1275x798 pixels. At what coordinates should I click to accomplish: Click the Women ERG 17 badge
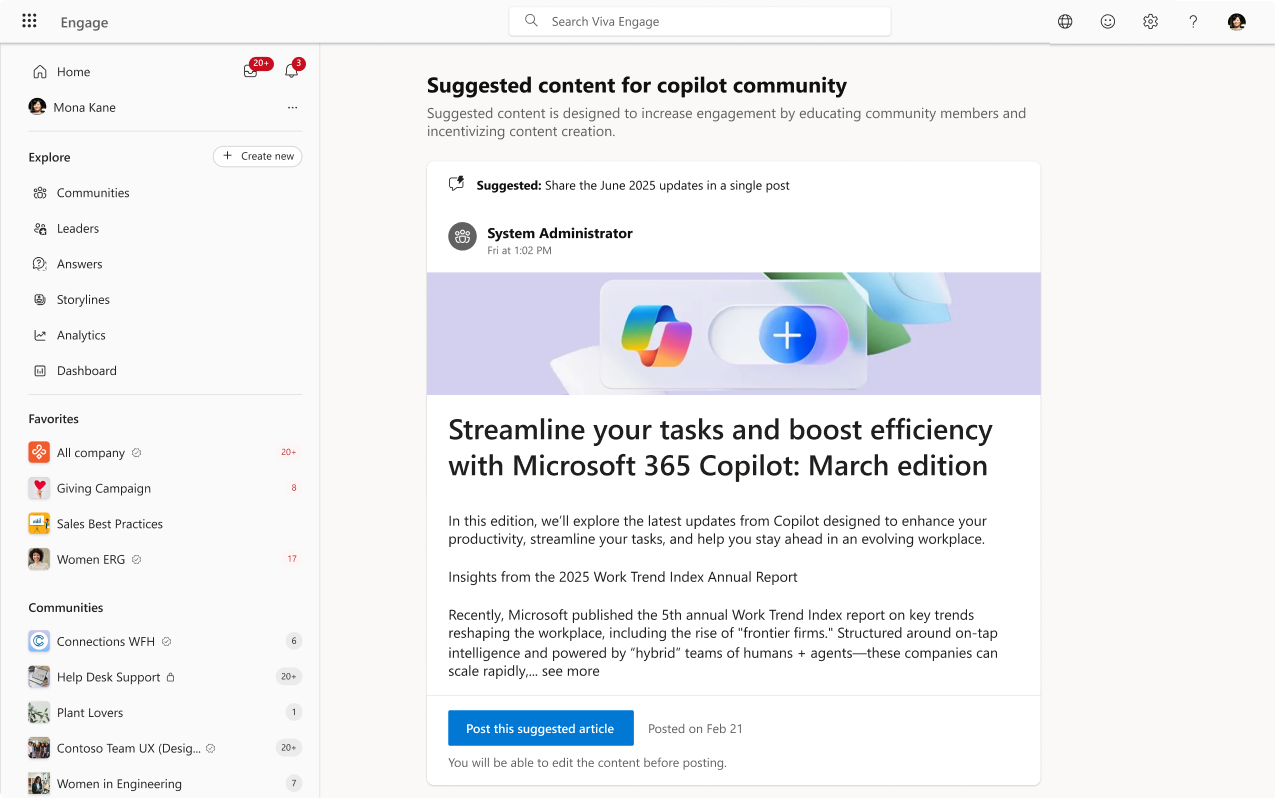click(x=292, y=560)
